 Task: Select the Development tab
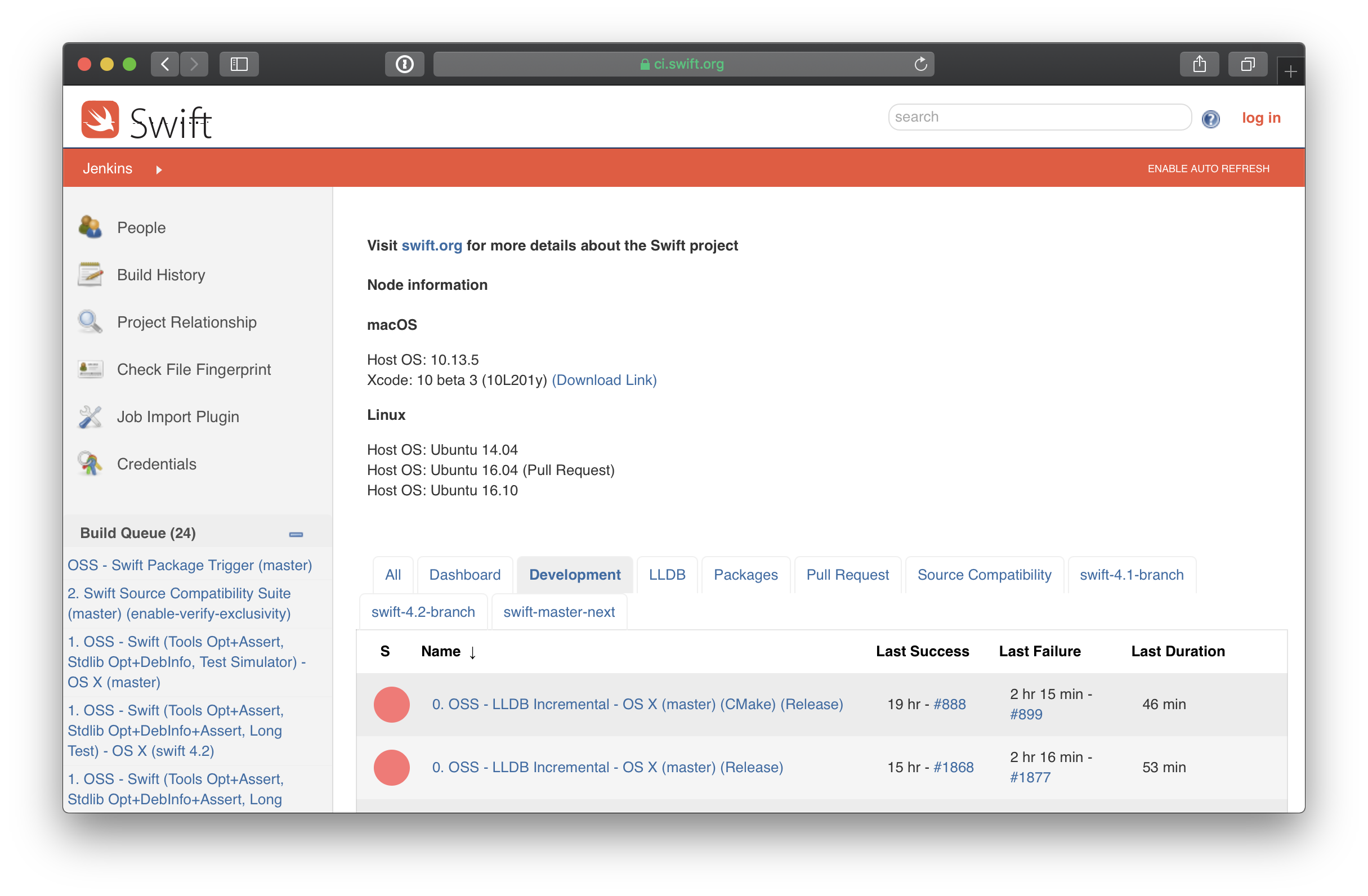575,575
